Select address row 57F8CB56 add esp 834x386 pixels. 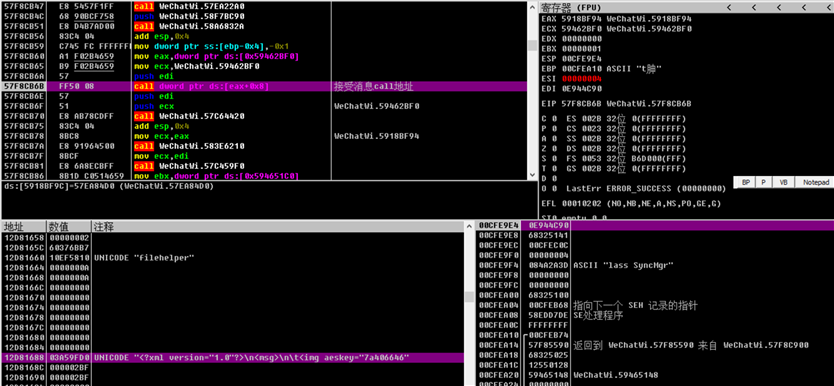[x=264, y=36]
